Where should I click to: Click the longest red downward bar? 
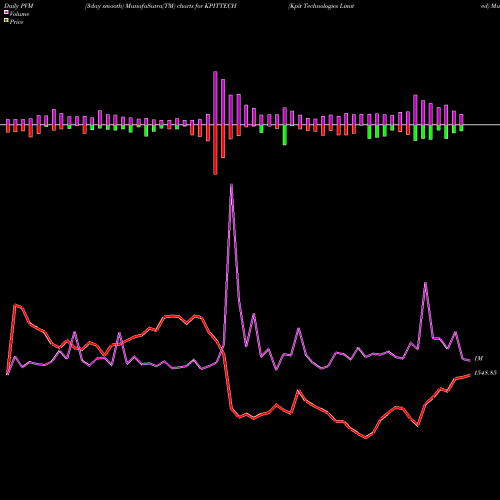coord(215,150)
